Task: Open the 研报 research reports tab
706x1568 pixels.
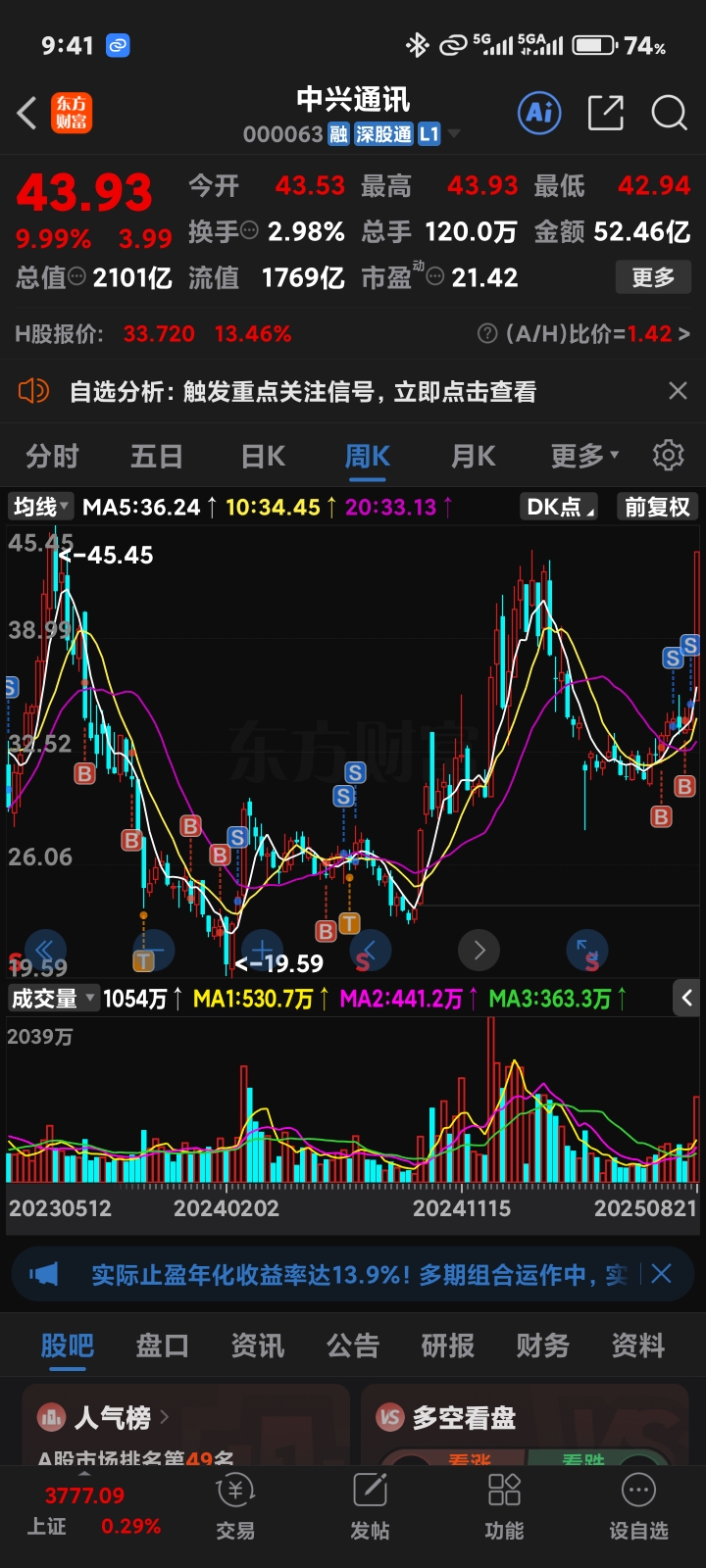Action: click(x=448, y=1346)
